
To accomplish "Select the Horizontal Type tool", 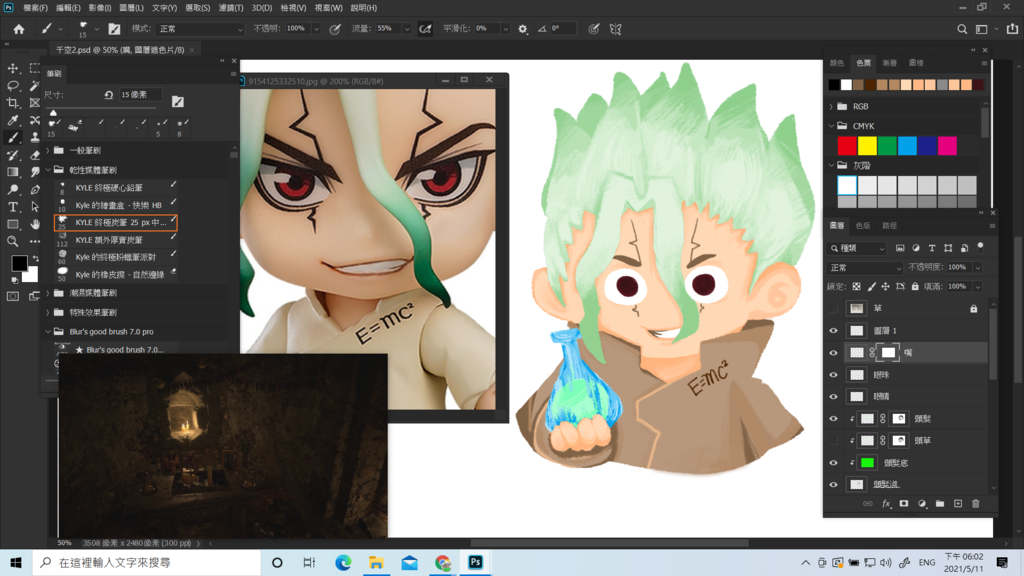I will pos(12,206).
